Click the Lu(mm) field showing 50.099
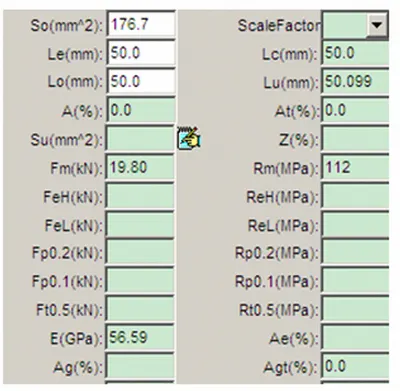 coord(355,82)
